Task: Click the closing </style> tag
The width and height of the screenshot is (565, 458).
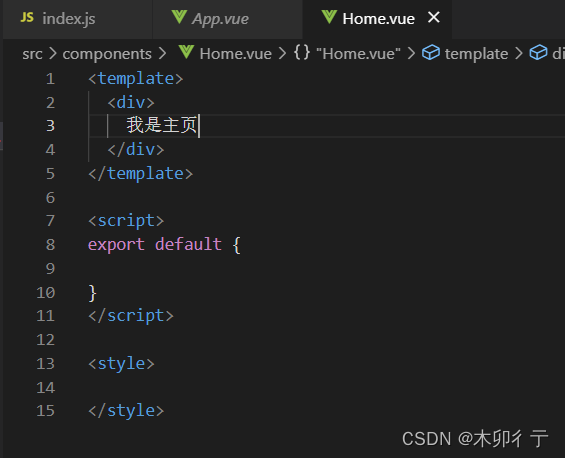Action: 126,411
